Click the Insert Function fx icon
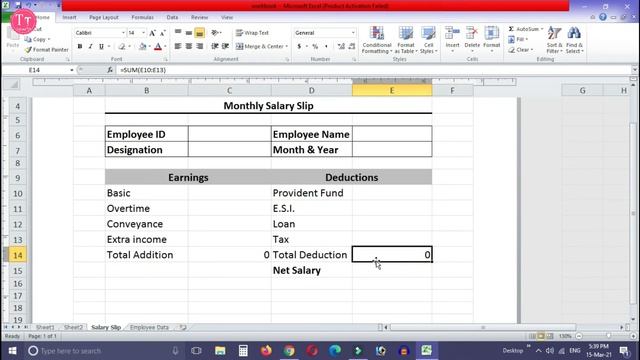The width and height of the screenshot is (640, 360). pyautogui.click(x=110, y=70)
